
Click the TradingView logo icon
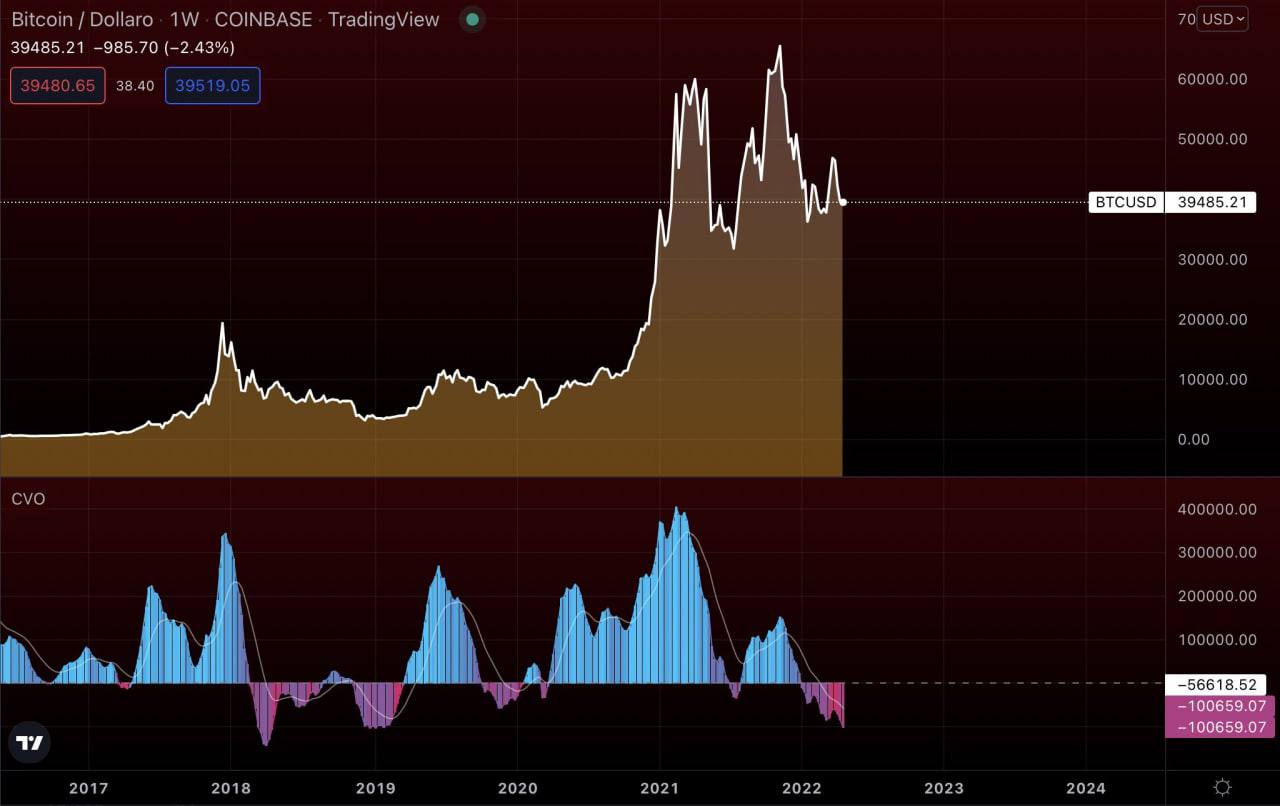[x=30, y=743]
